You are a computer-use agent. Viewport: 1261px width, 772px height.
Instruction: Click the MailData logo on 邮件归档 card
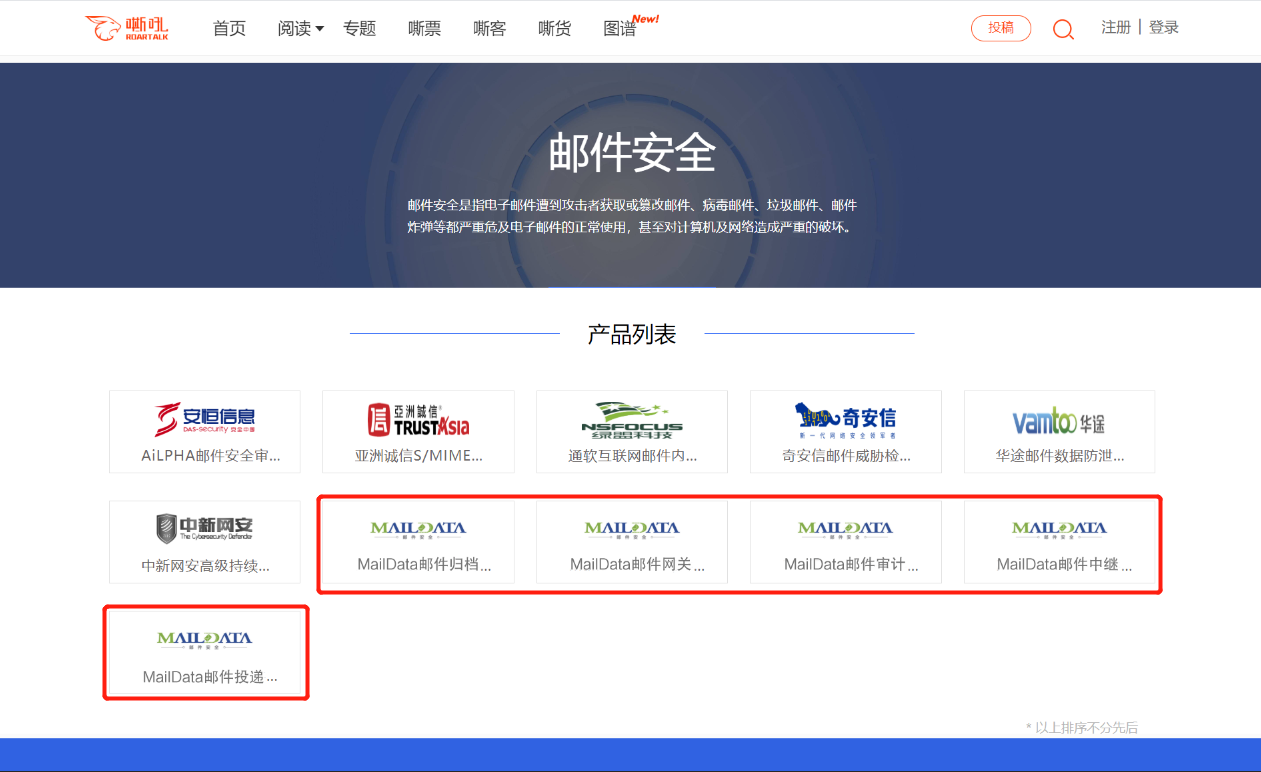click(x=417, y=529)
